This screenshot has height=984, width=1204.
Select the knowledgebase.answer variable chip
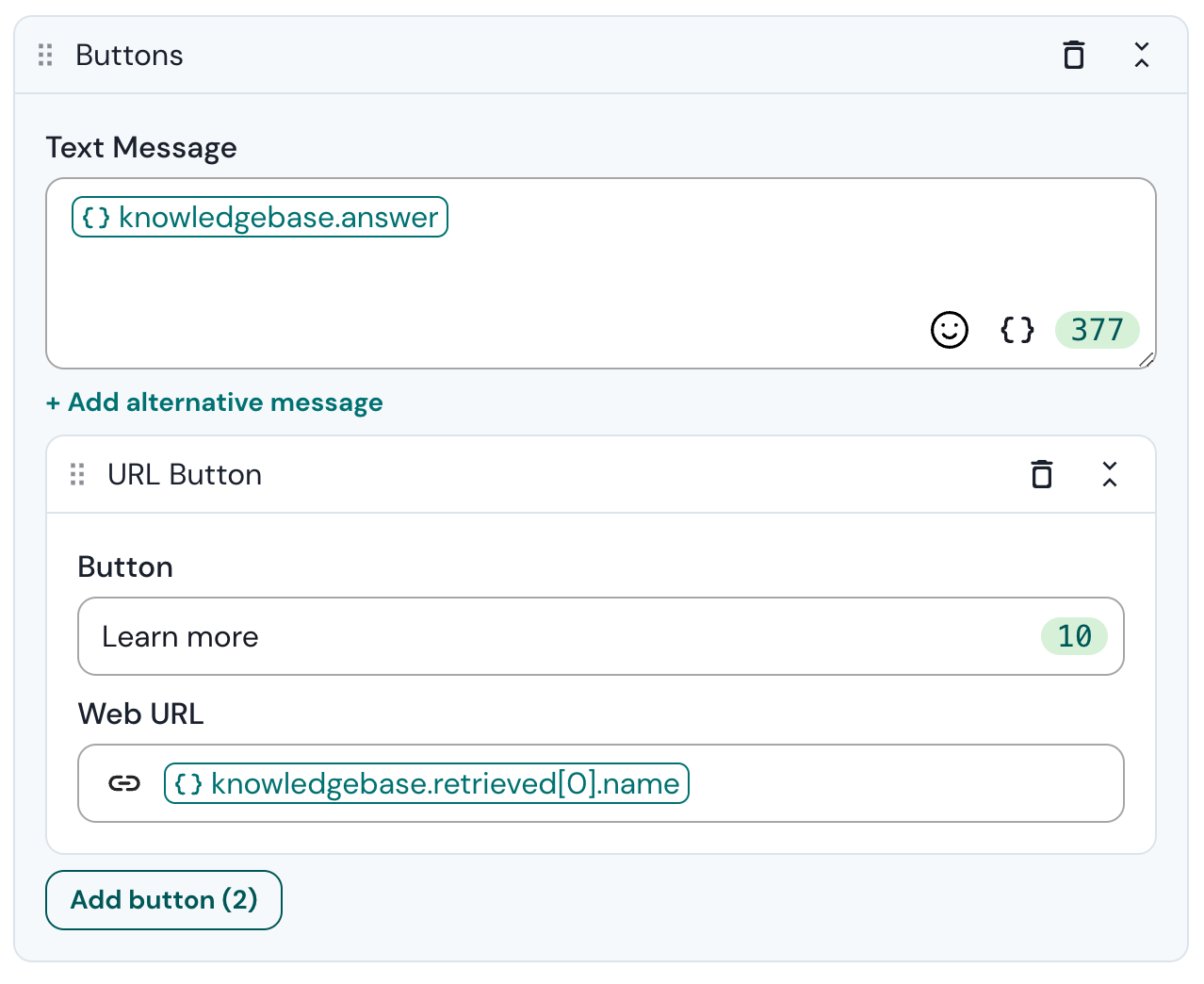tap(259, 216)
